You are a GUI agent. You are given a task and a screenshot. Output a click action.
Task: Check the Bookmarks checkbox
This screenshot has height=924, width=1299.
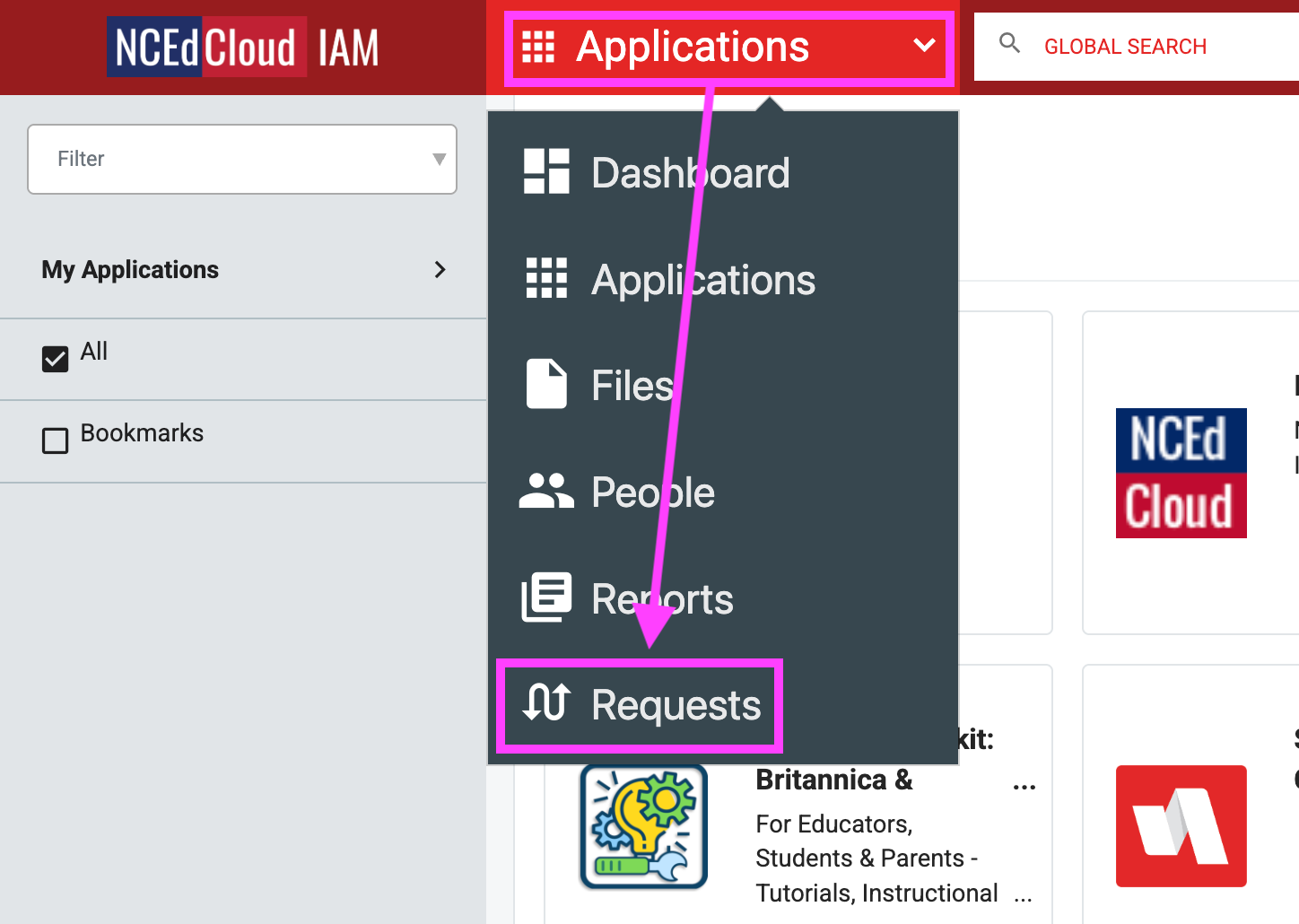[55, 440]
